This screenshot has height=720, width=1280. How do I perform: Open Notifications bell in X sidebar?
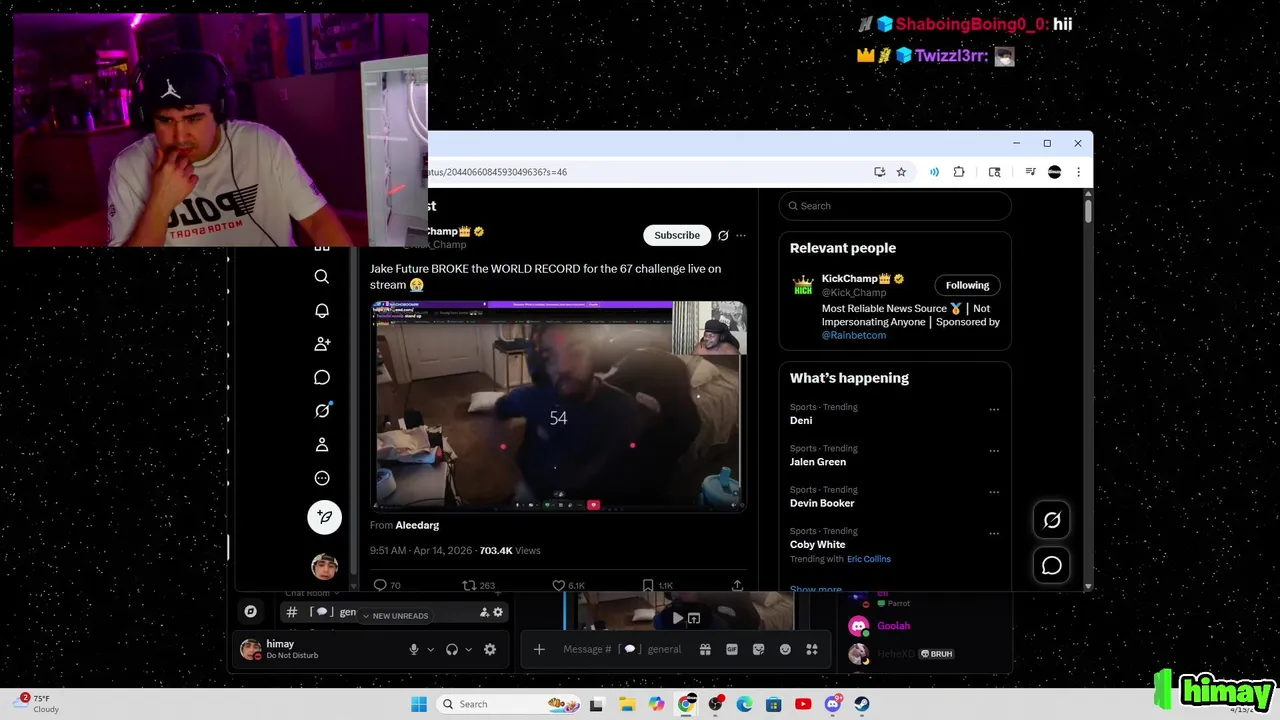click(x=322, y=311)
